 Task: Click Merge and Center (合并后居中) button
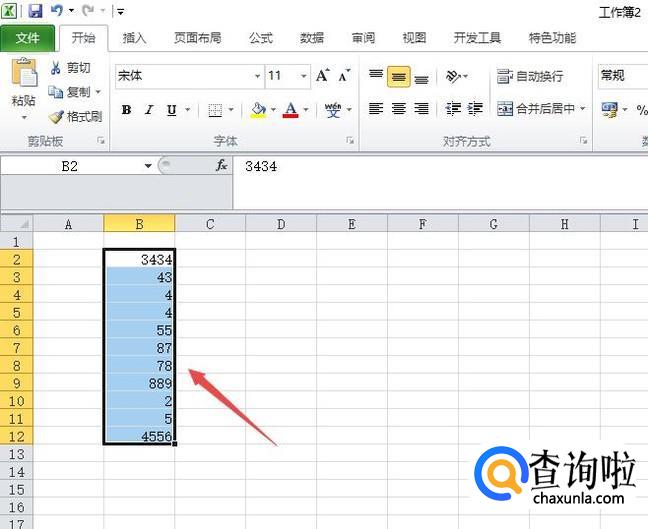click(536, 109)
